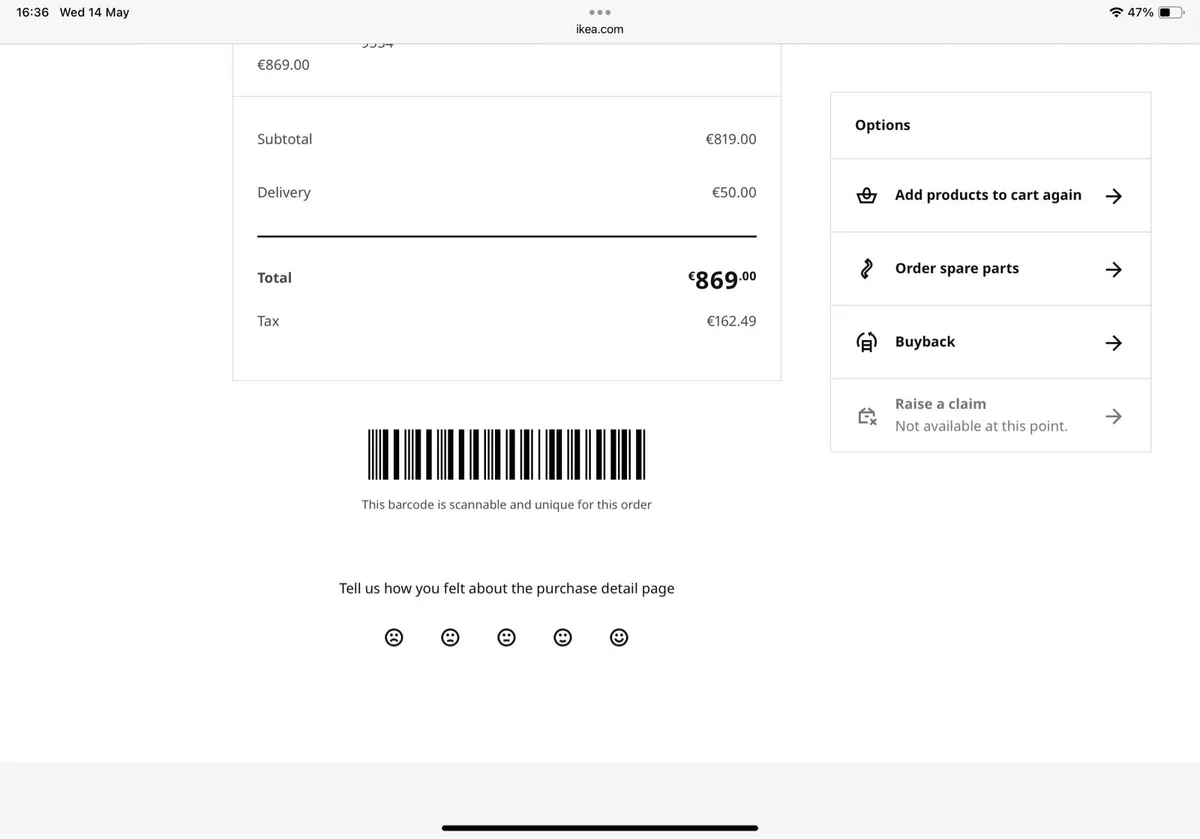Click the Buyback recycle icon
1200x839 pixels.
point(867,342)
